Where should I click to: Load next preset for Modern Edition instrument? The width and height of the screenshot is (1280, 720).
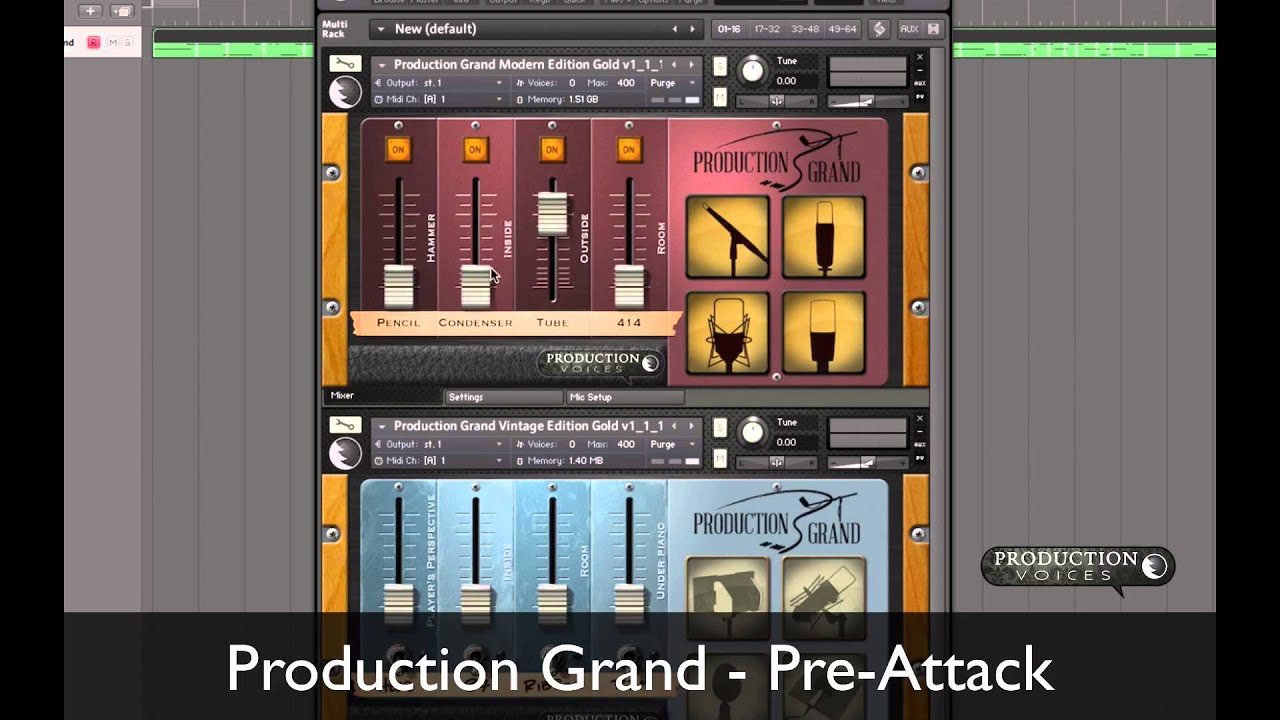691,65
